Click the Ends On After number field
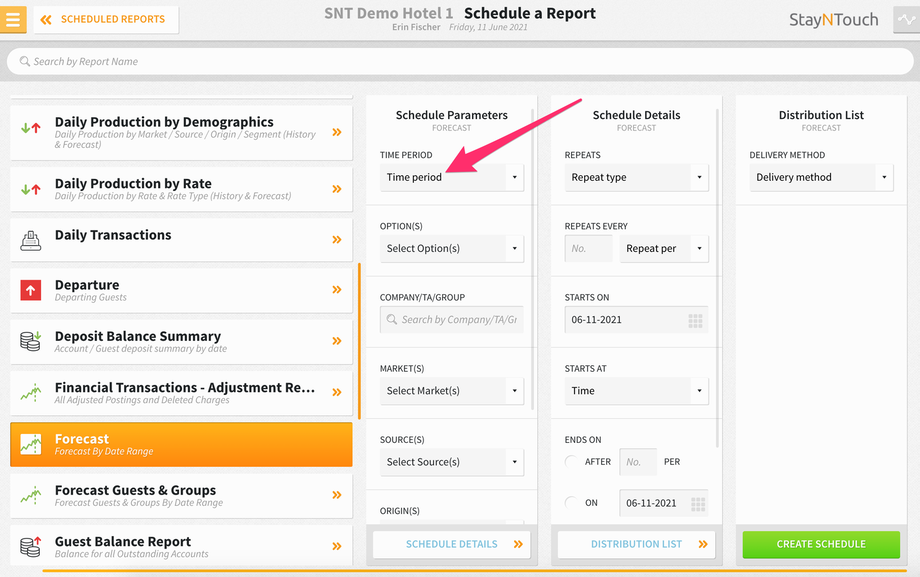This screenshot has width=920, height=577. pyautogui.click(x=638, y=462)
